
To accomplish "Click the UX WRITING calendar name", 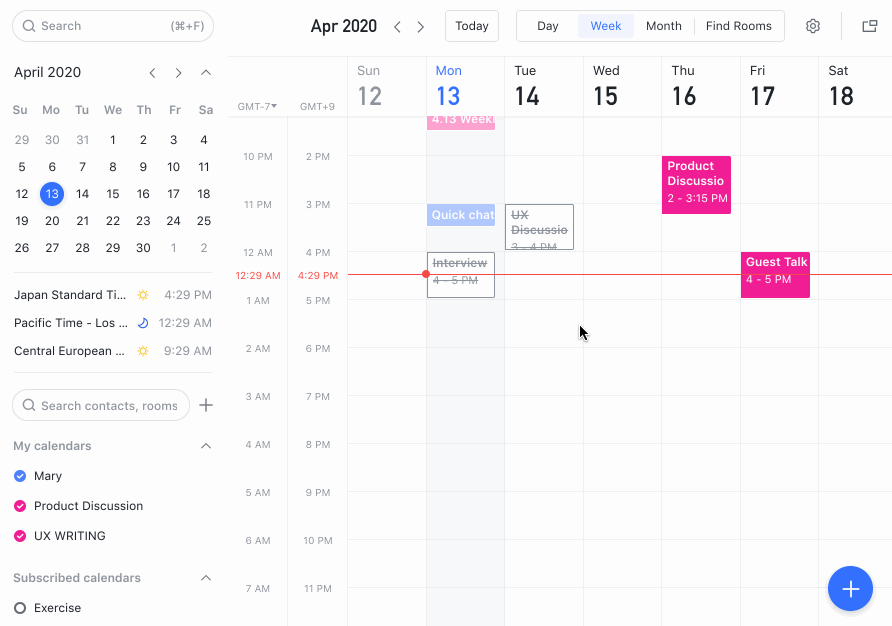I will pyautogui.click(x=69, y=536).
